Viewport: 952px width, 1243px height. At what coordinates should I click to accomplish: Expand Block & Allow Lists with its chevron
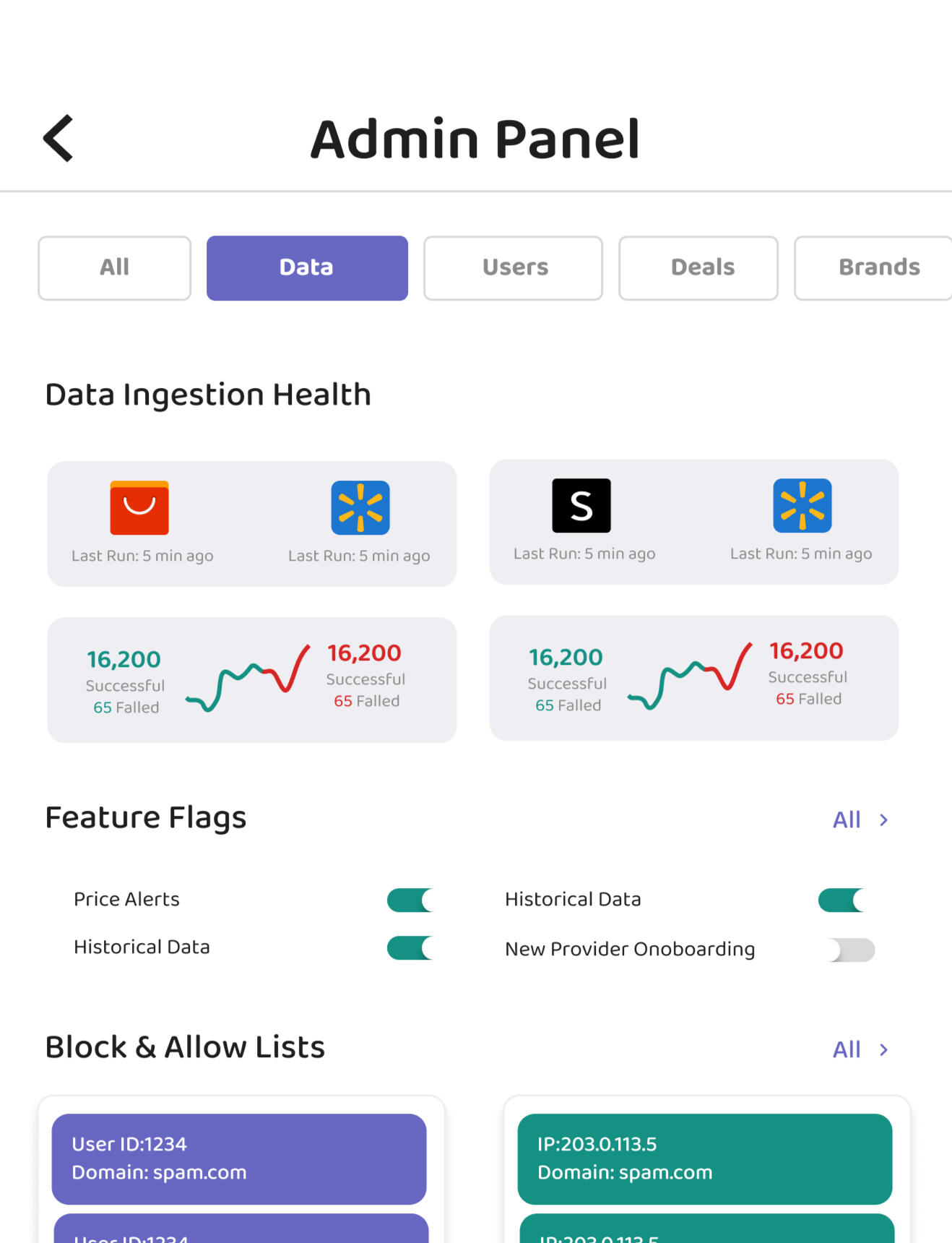coord(883,1050)
